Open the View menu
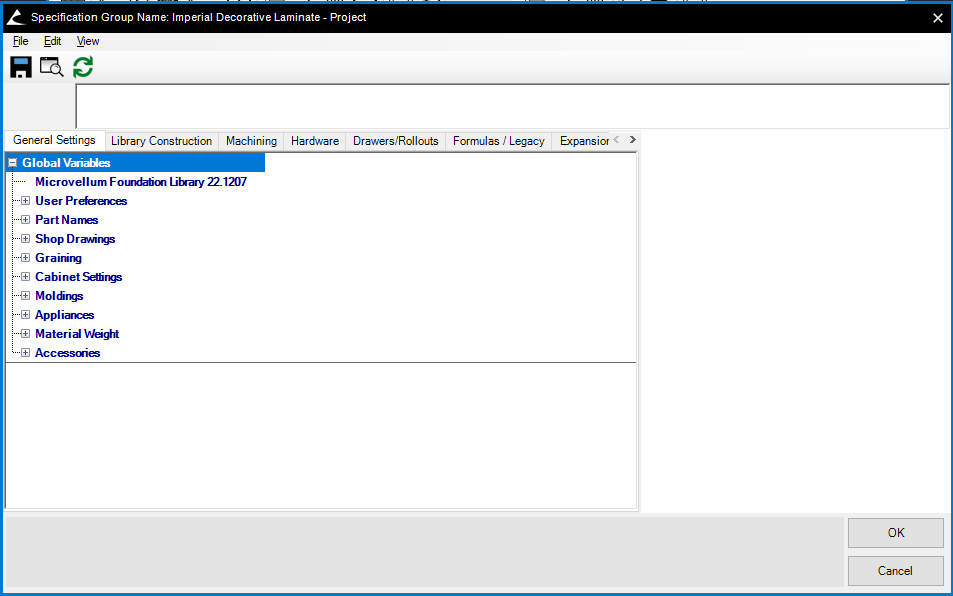The height and width of the screenshot is (596, 953). click(88, 41)
